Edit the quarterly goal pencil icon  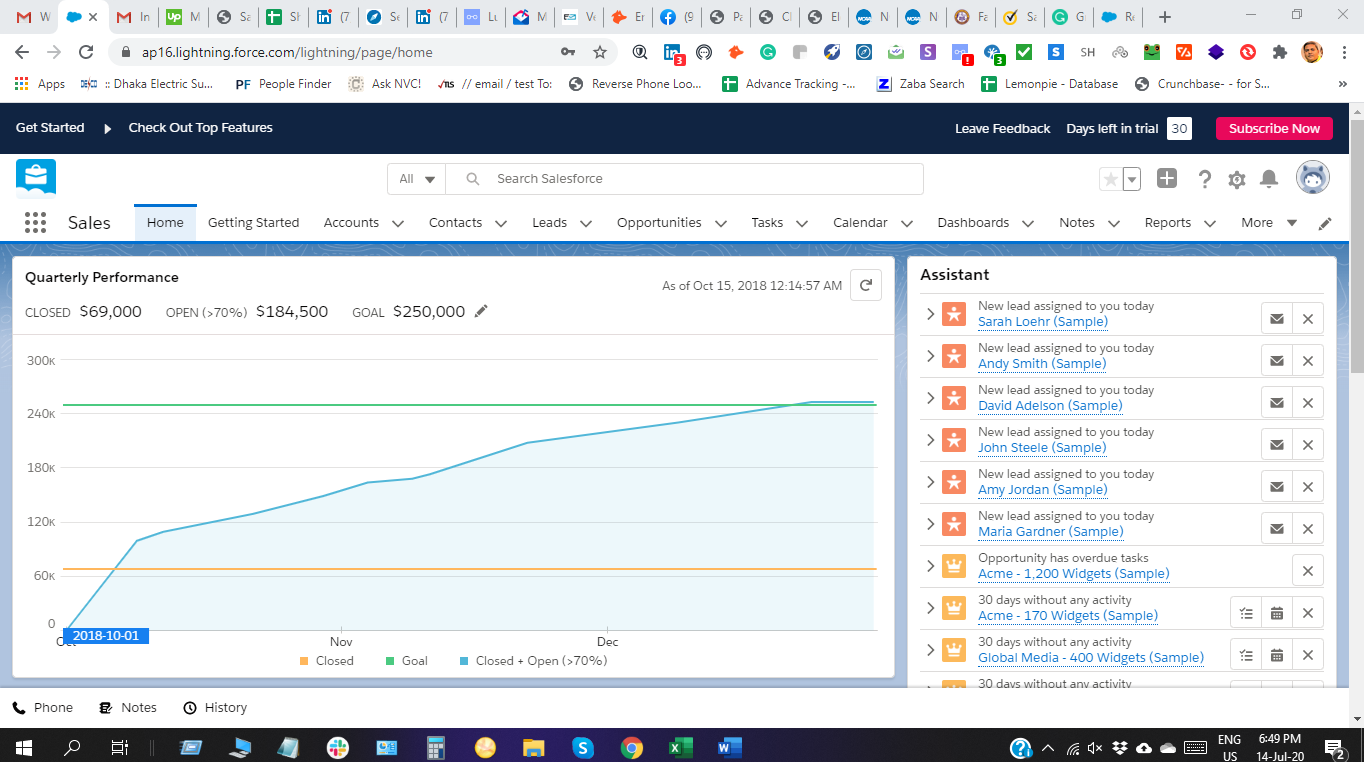tap(481, 312)
